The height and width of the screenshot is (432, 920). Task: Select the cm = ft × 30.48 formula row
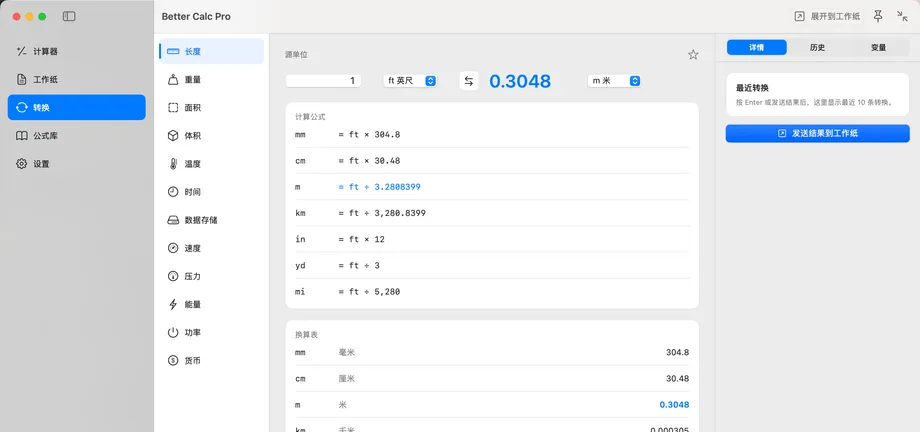click(492, 161)
